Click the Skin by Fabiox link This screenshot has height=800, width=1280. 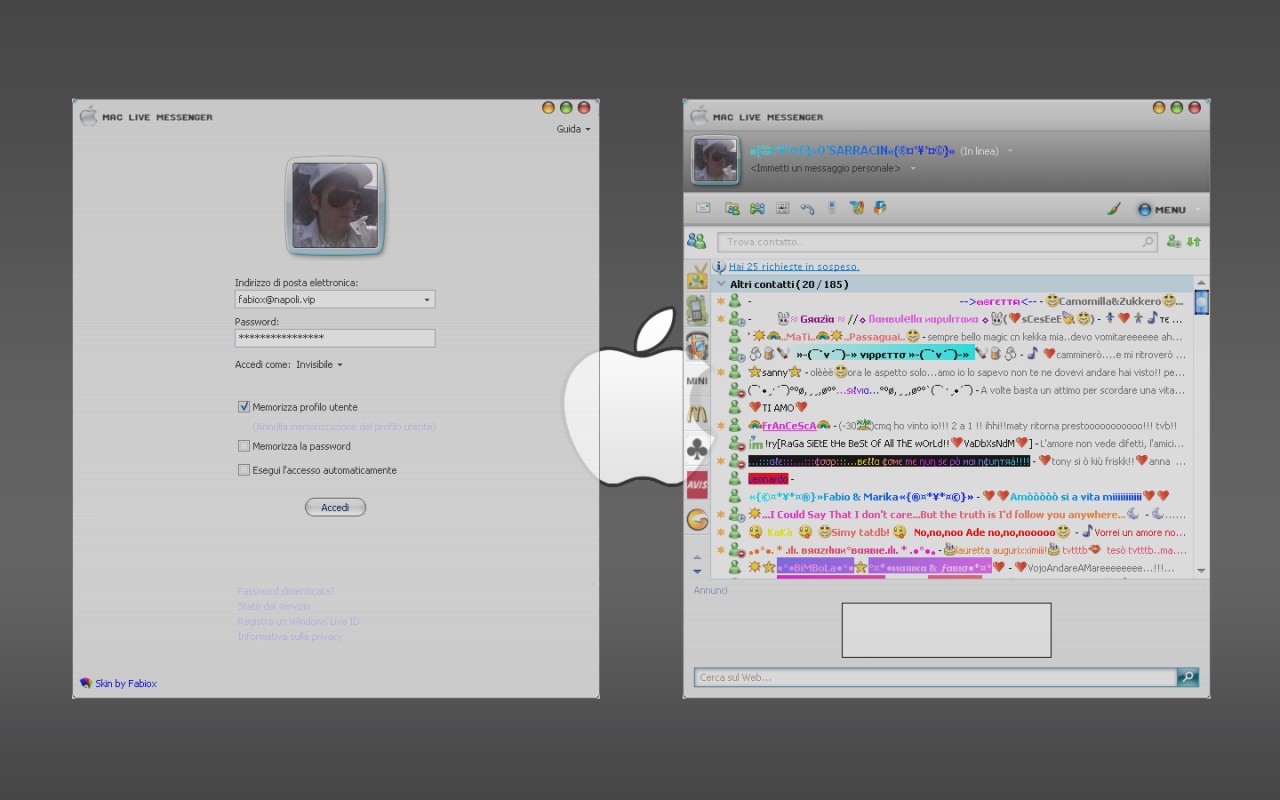click(126, 684)
